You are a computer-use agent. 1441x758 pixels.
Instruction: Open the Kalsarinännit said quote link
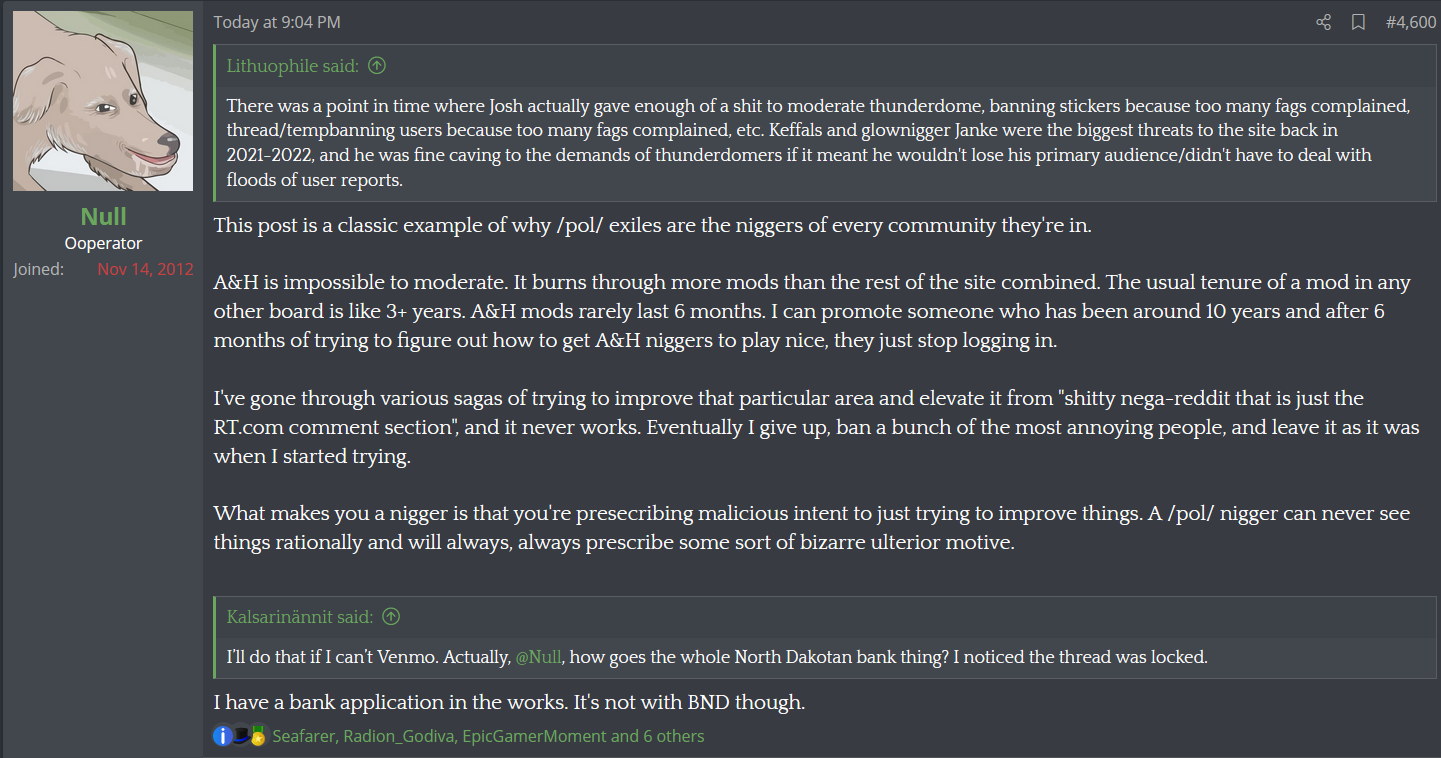coord(300,617)
